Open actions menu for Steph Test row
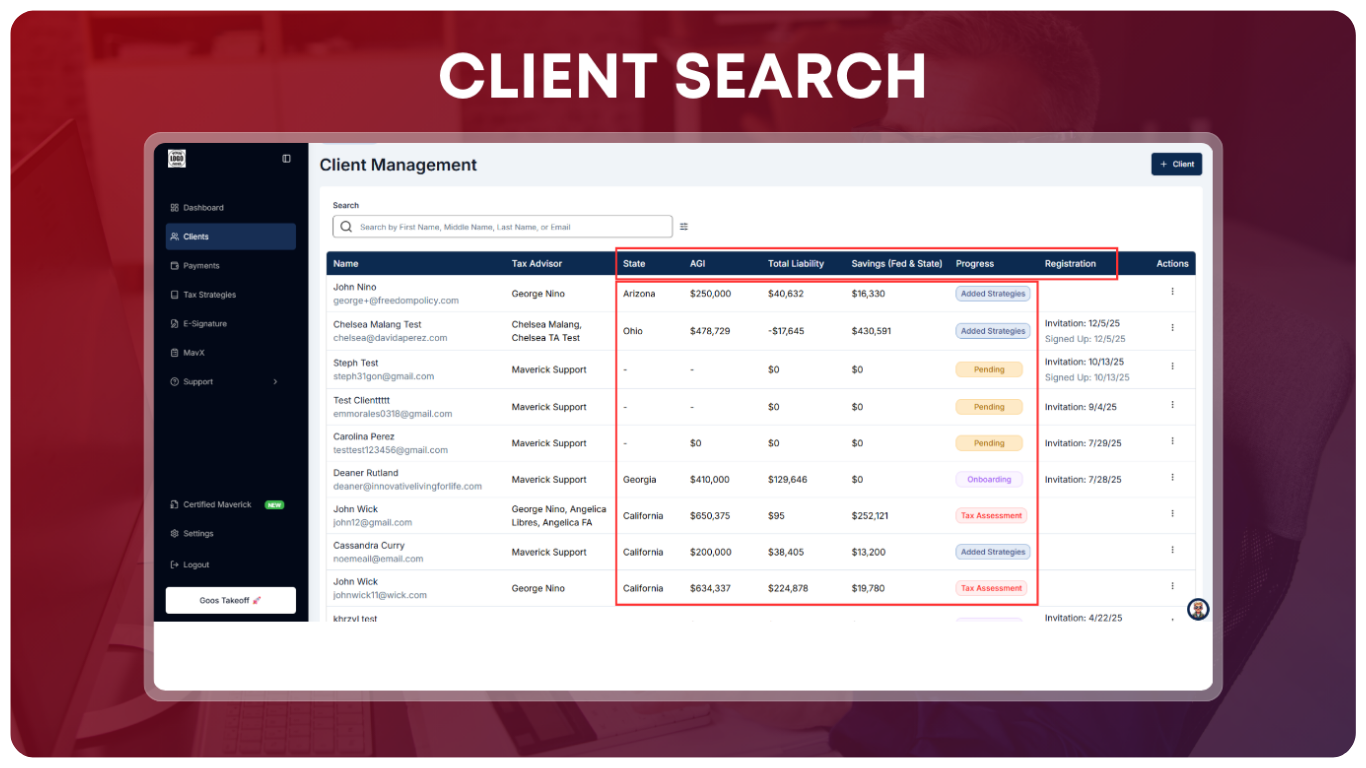This screenshot has height=768, width=1366. [x=1172, y=367]
